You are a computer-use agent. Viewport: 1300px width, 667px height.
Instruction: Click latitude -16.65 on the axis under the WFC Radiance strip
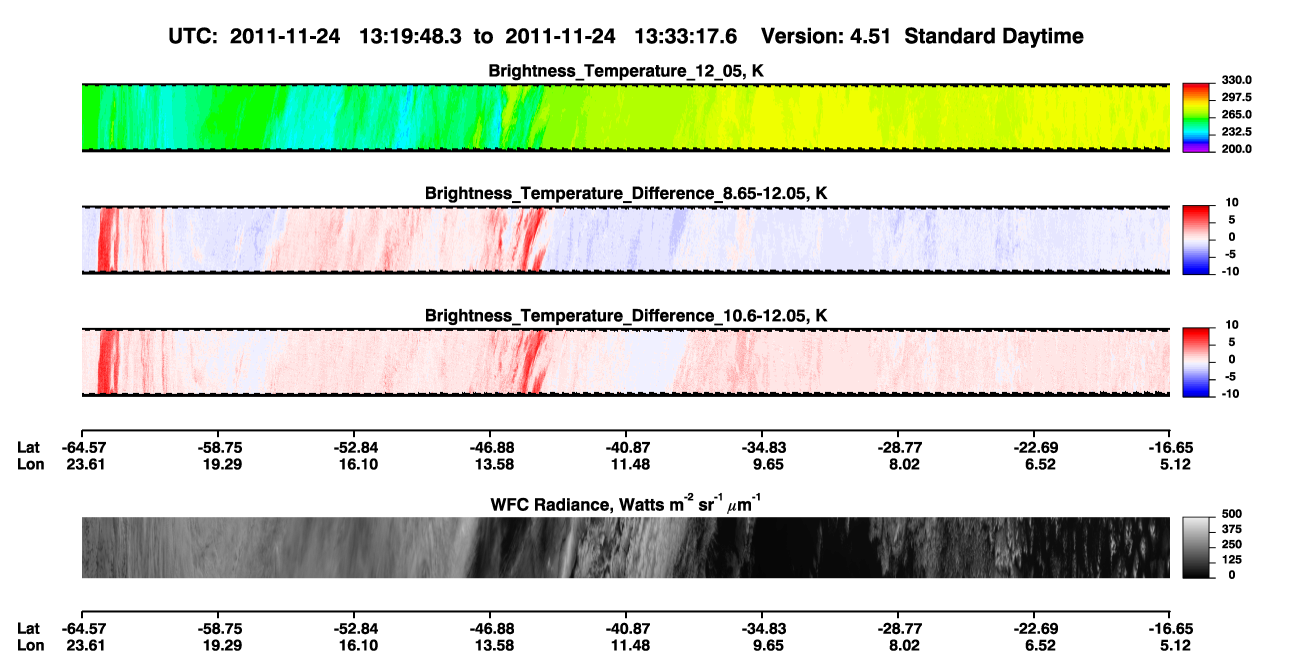1171,629
